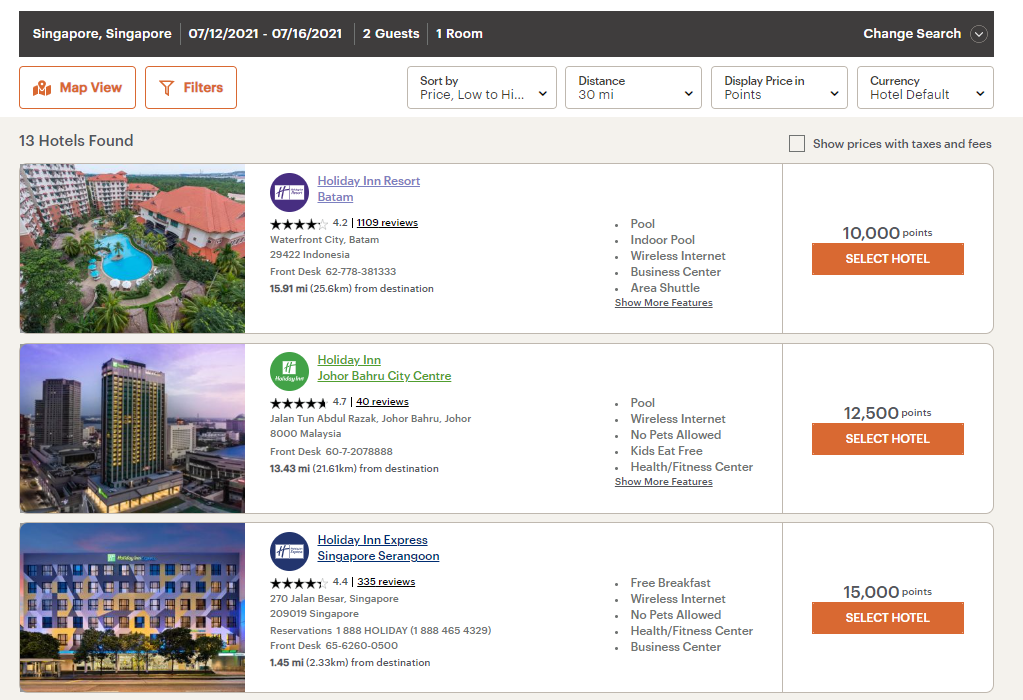Click the Holiday Inn Resort Batam photo
This screenshot has height=700, width=1023.
point(131,248)
